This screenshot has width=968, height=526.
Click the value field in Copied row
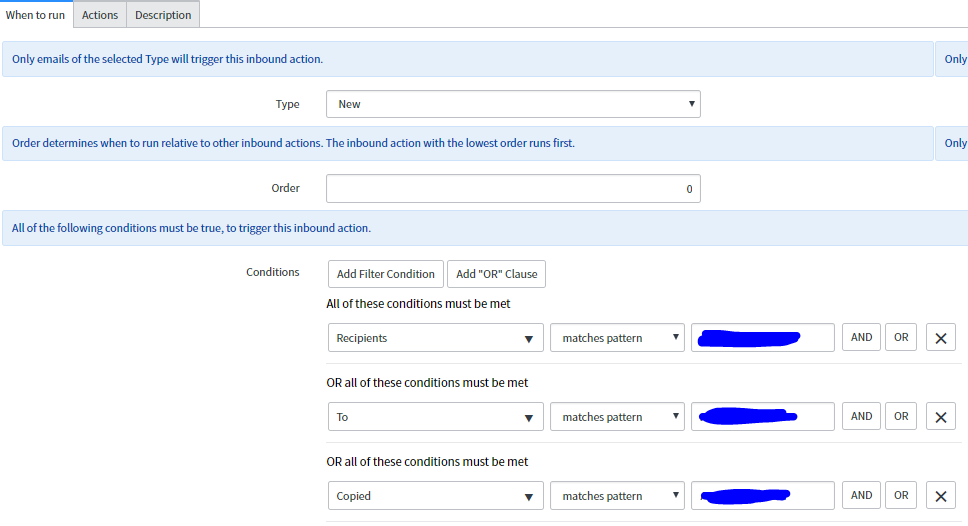pyautogui.click(x=762, y=496)
